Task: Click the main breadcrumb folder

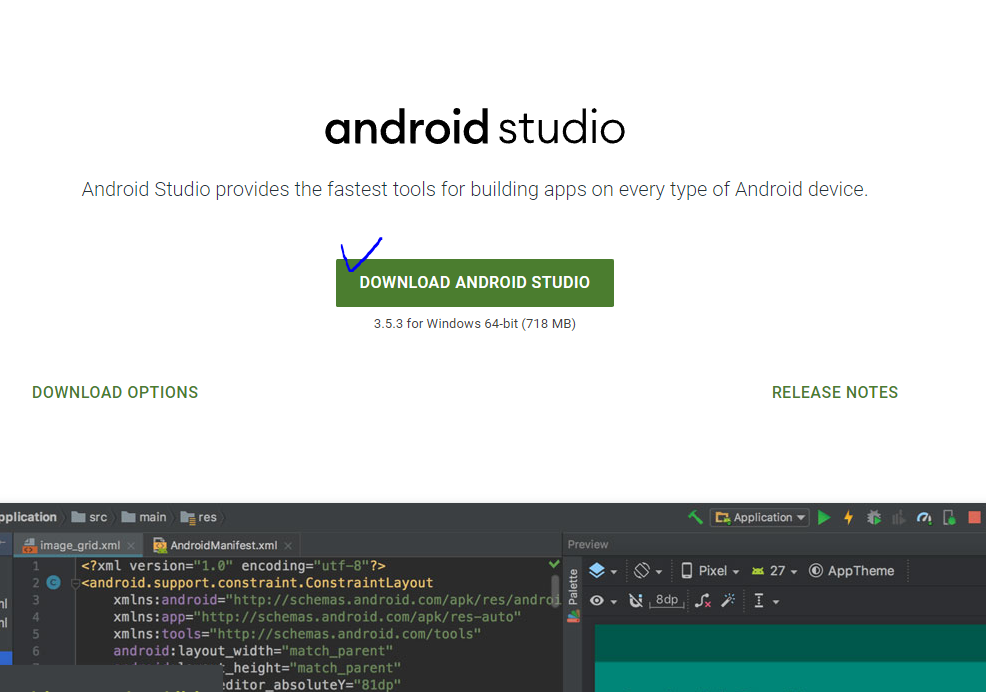Action: pos(144,517)
